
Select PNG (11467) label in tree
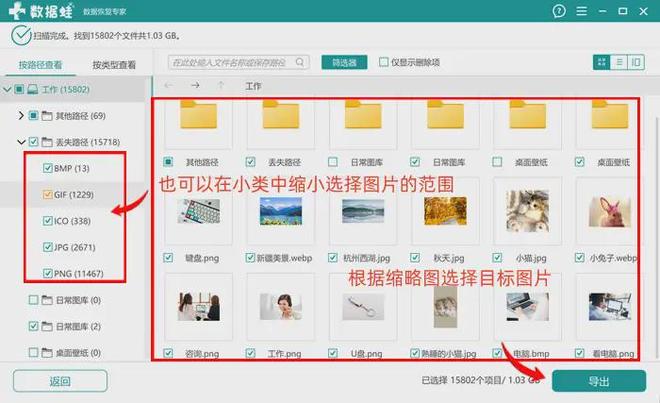79,274
